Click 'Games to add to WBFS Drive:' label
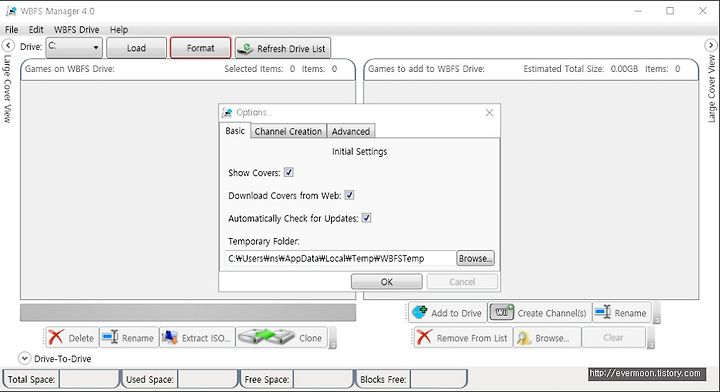Viewport: 720px width, 392px height. tap(426, 69)
